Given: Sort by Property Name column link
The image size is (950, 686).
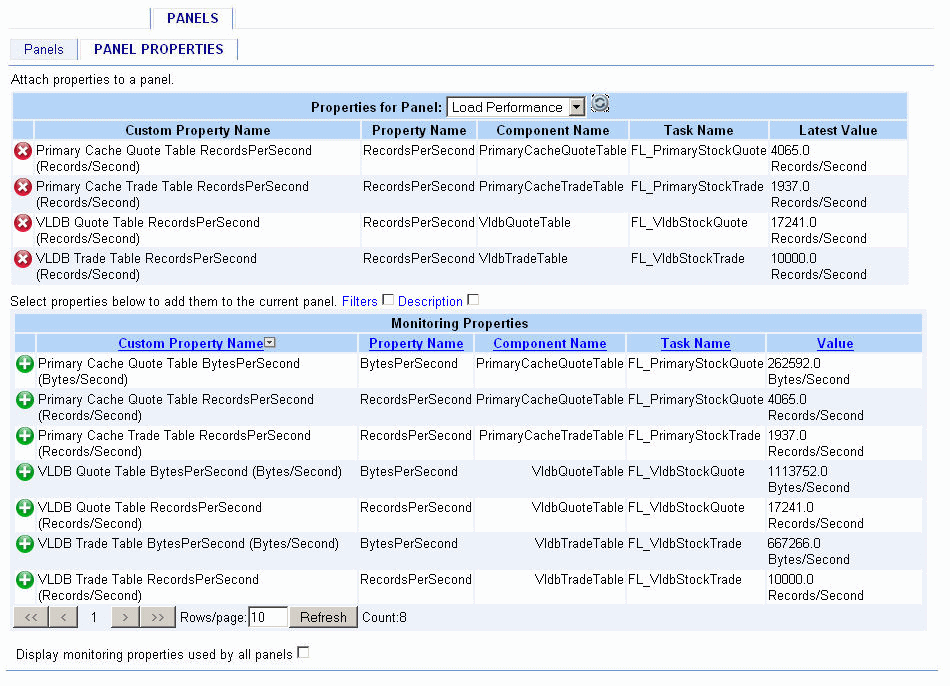Looking at the screenshot, I should tap(416, 344).
